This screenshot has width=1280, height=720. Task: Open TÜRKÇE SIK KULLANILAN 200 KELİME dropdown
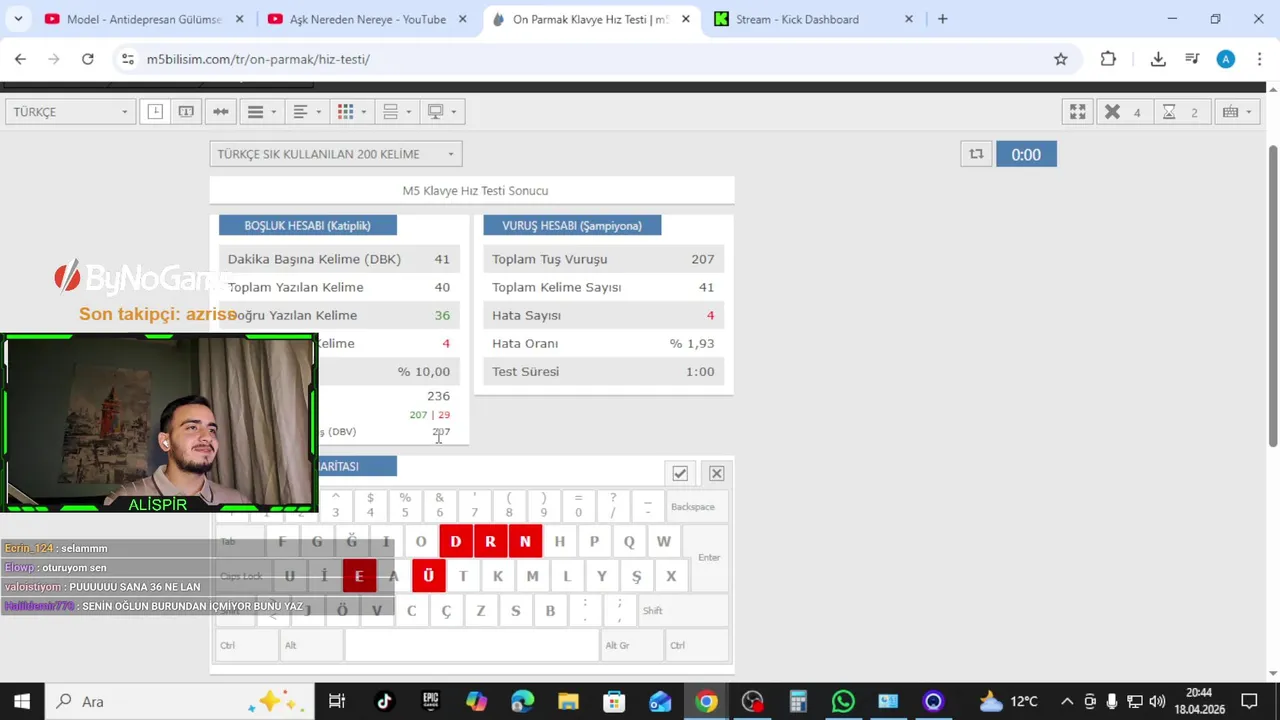(336, 154)
